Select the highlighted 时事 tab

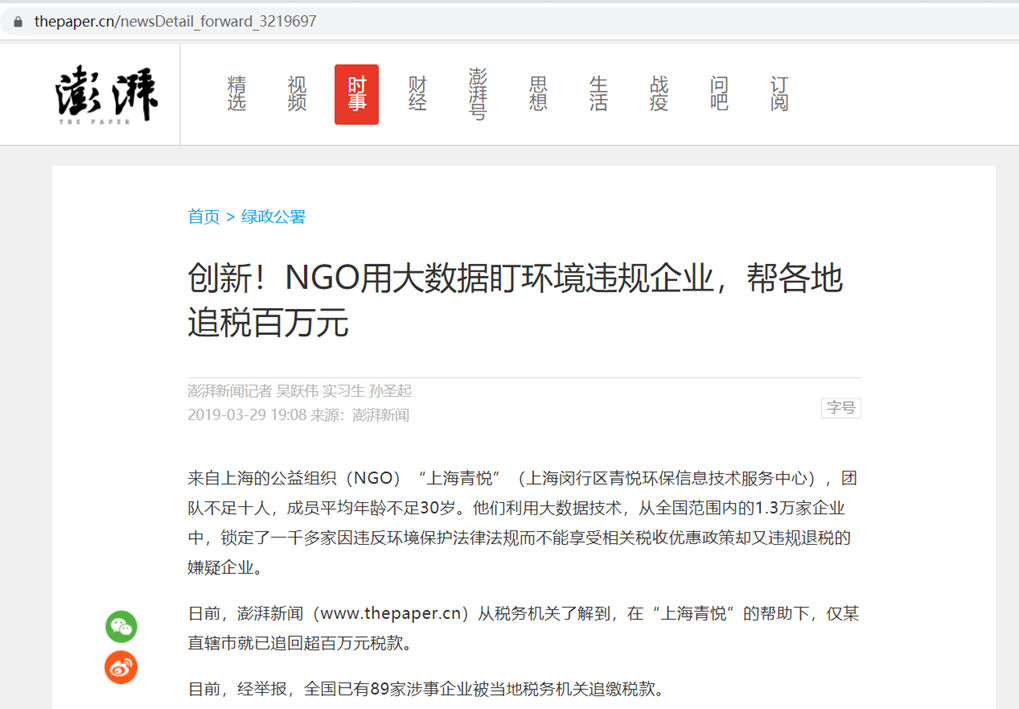point(357,94)
